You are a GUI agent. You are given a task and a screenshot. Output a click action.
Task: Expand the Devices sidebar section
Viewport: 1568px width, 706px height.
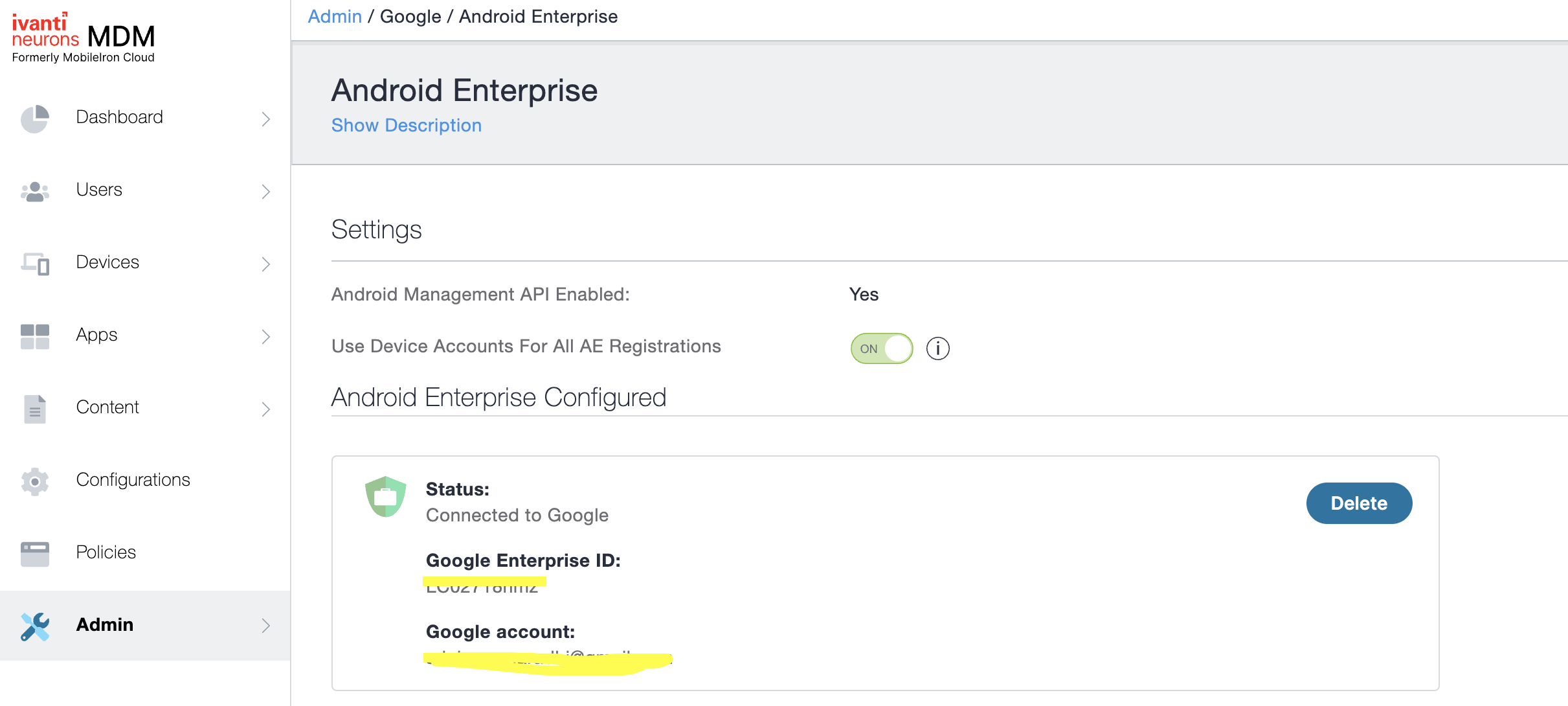coord(265,264)
